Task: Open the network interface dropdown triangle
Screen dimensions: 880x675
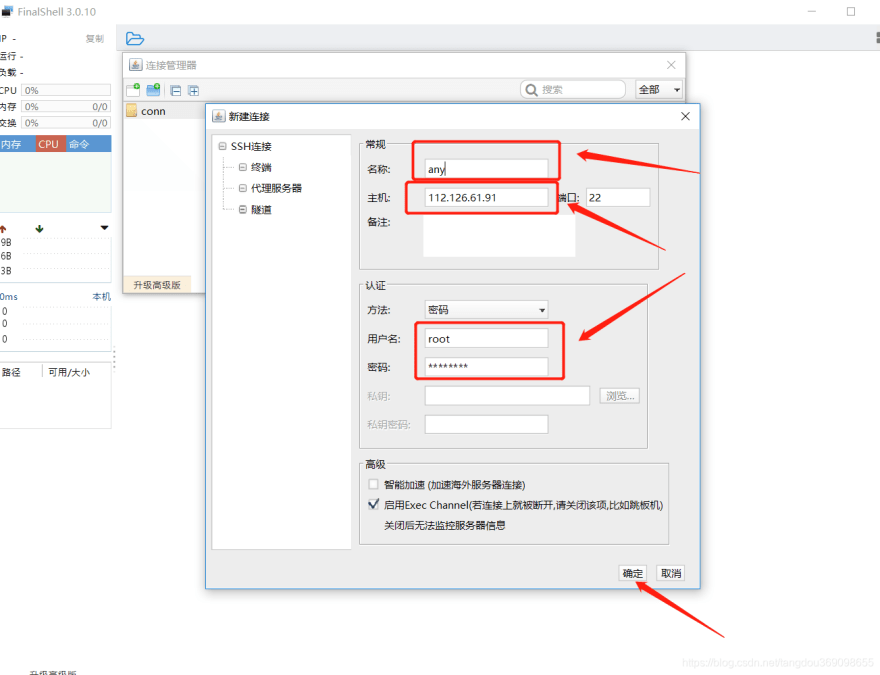Action: pos(104,228)
